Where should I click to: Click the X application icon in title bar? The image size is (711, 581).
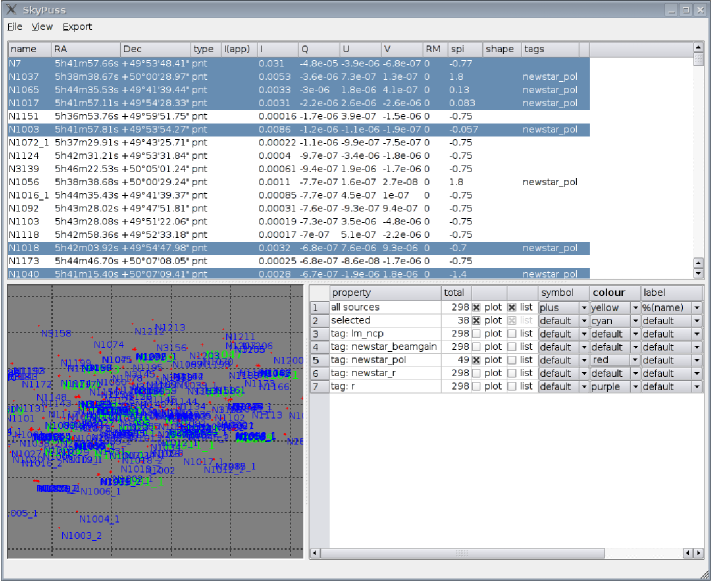click(10, 10)
